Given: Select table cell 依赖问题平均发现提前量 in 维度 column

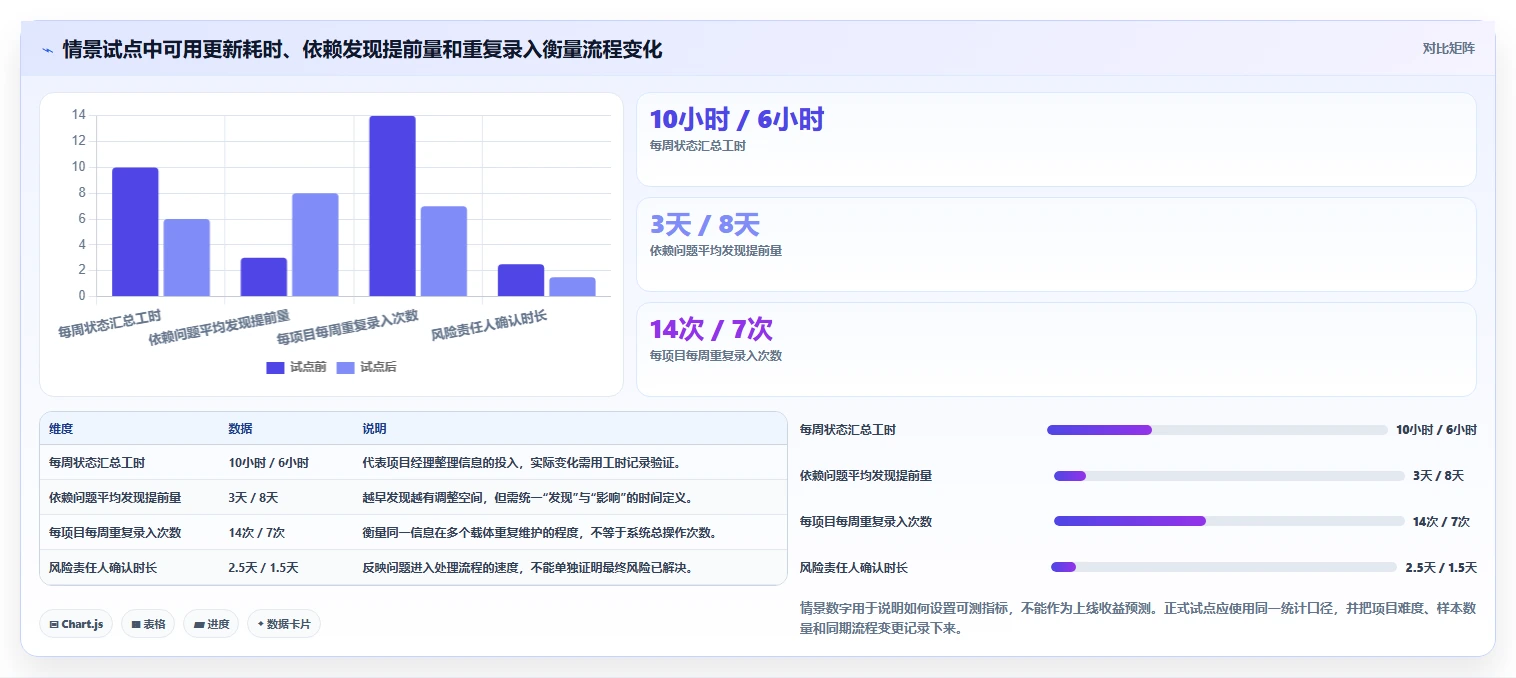Looking at the screenshot, I should tap(115, 497).
